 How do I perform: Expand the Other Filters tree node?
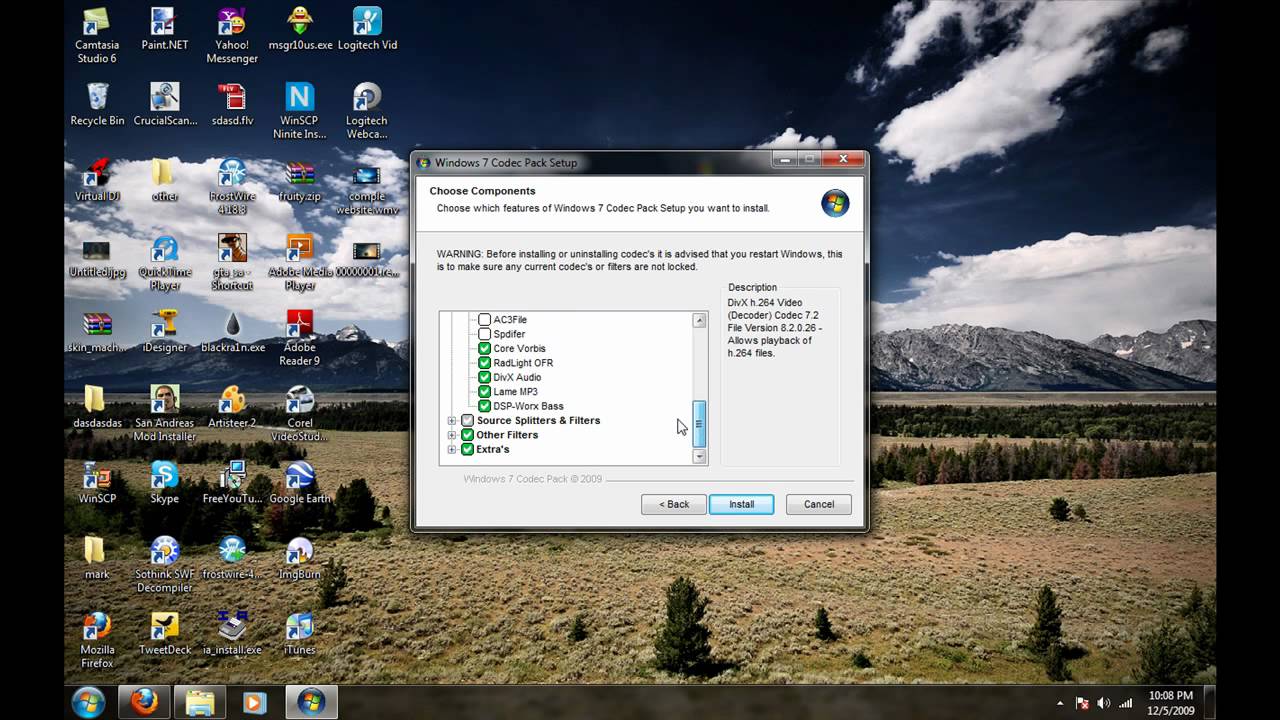pos(452,435)
